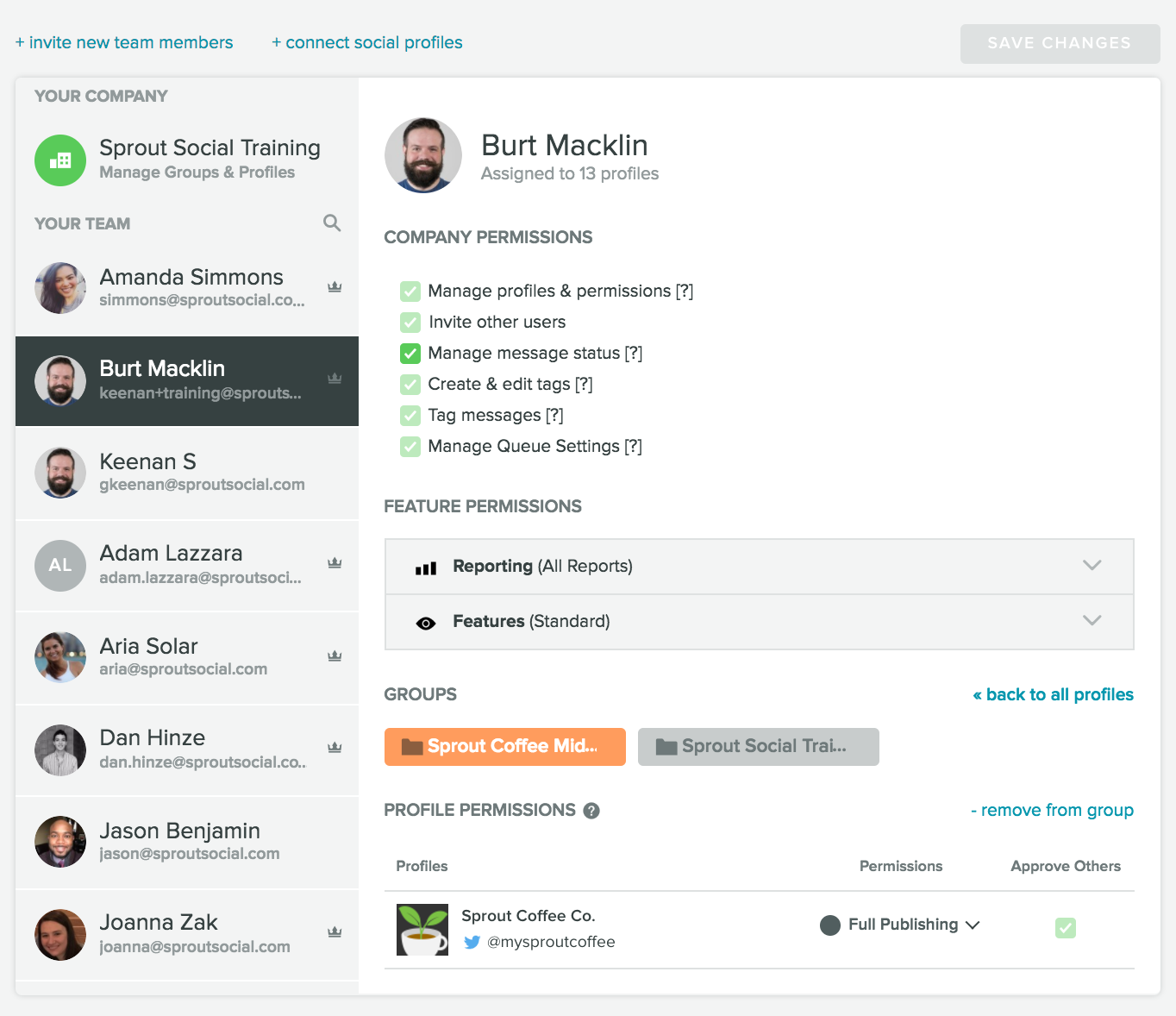
Task: Click back to all profiles link
Action: (x=1053, y=695)
